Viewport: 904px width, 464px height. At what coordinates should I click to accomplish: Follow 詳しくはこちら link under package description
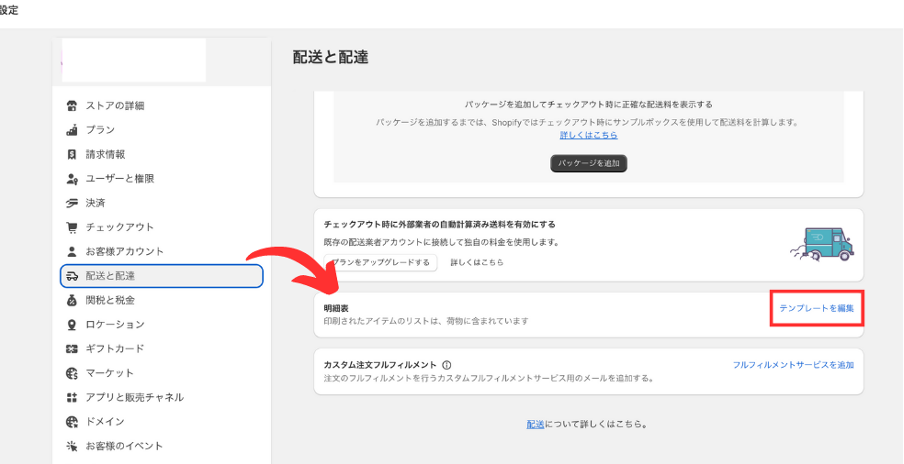[588, 135]
